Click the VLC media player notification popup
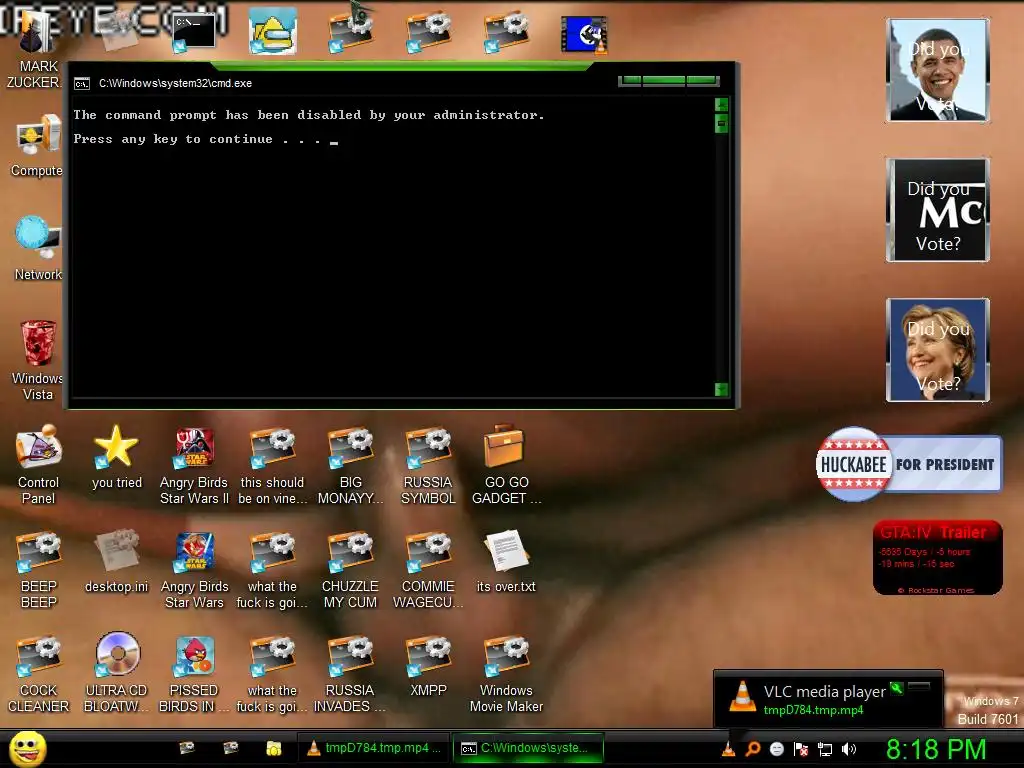1024x768 pixels. point(828,698)
